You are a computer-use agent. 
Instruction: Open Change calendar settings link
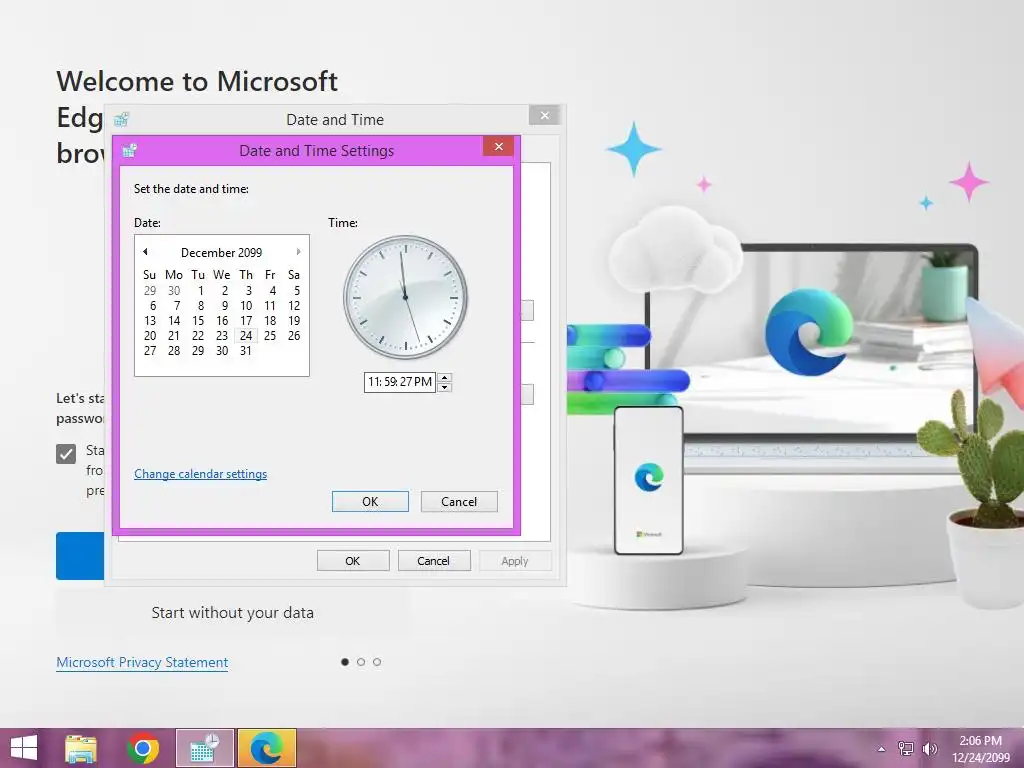[200, 473]
